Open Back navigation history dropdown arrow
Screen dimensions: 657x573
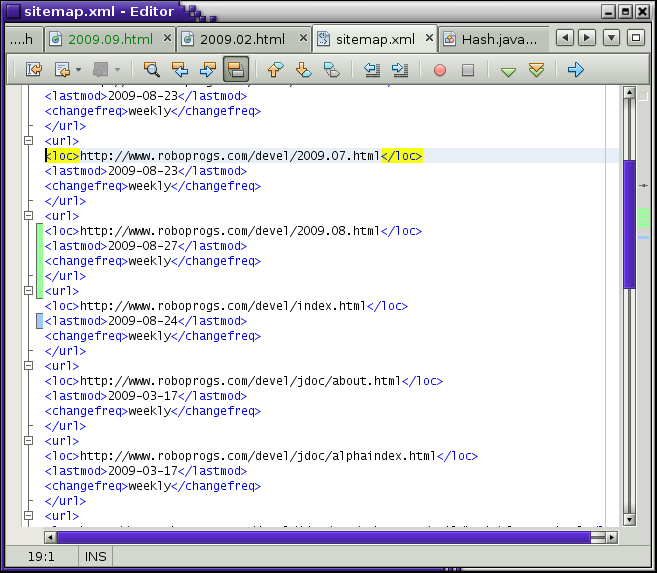coord(78,70)
